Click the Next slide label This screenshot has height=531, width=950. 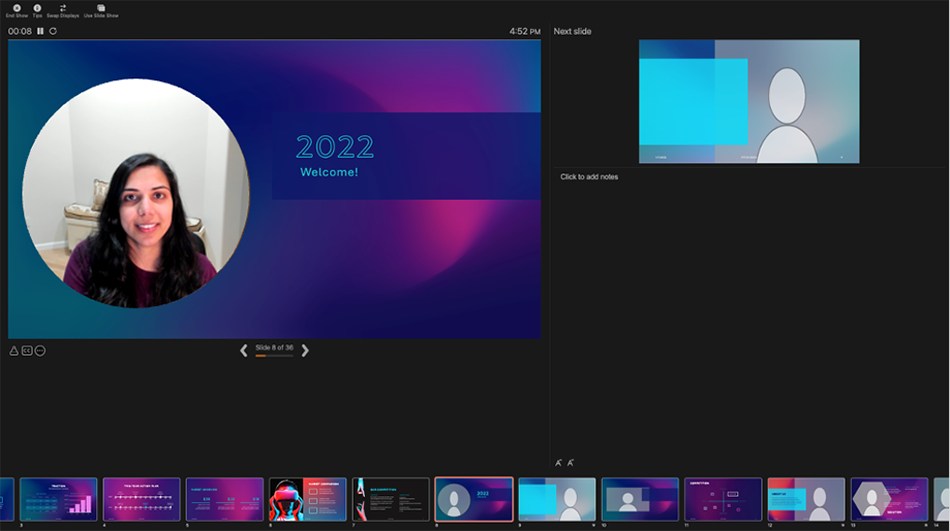tap(573, 31)
